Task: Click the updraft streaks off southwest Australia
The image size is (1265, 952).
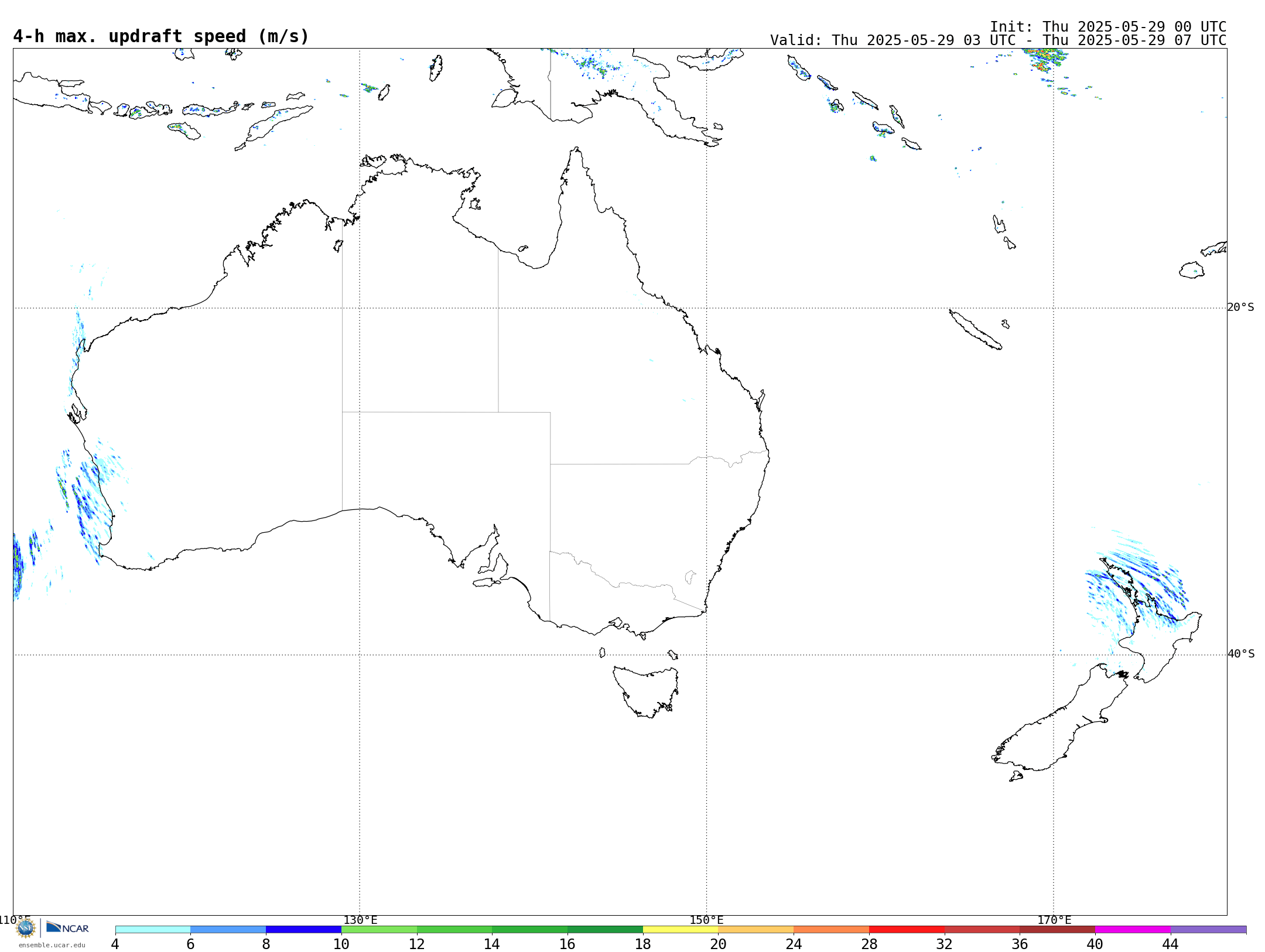Action: 88,504
